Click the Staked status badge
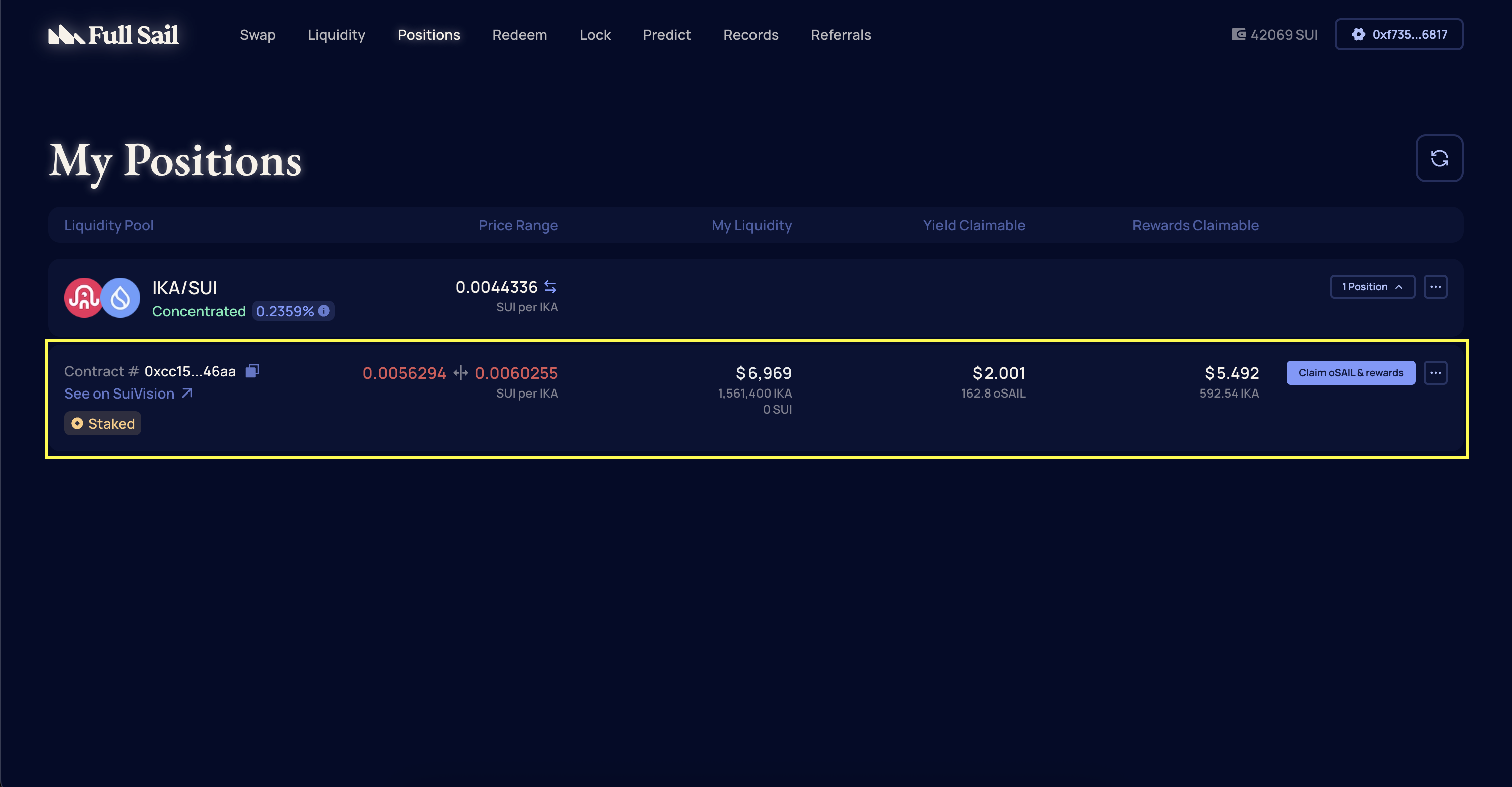 102,423
